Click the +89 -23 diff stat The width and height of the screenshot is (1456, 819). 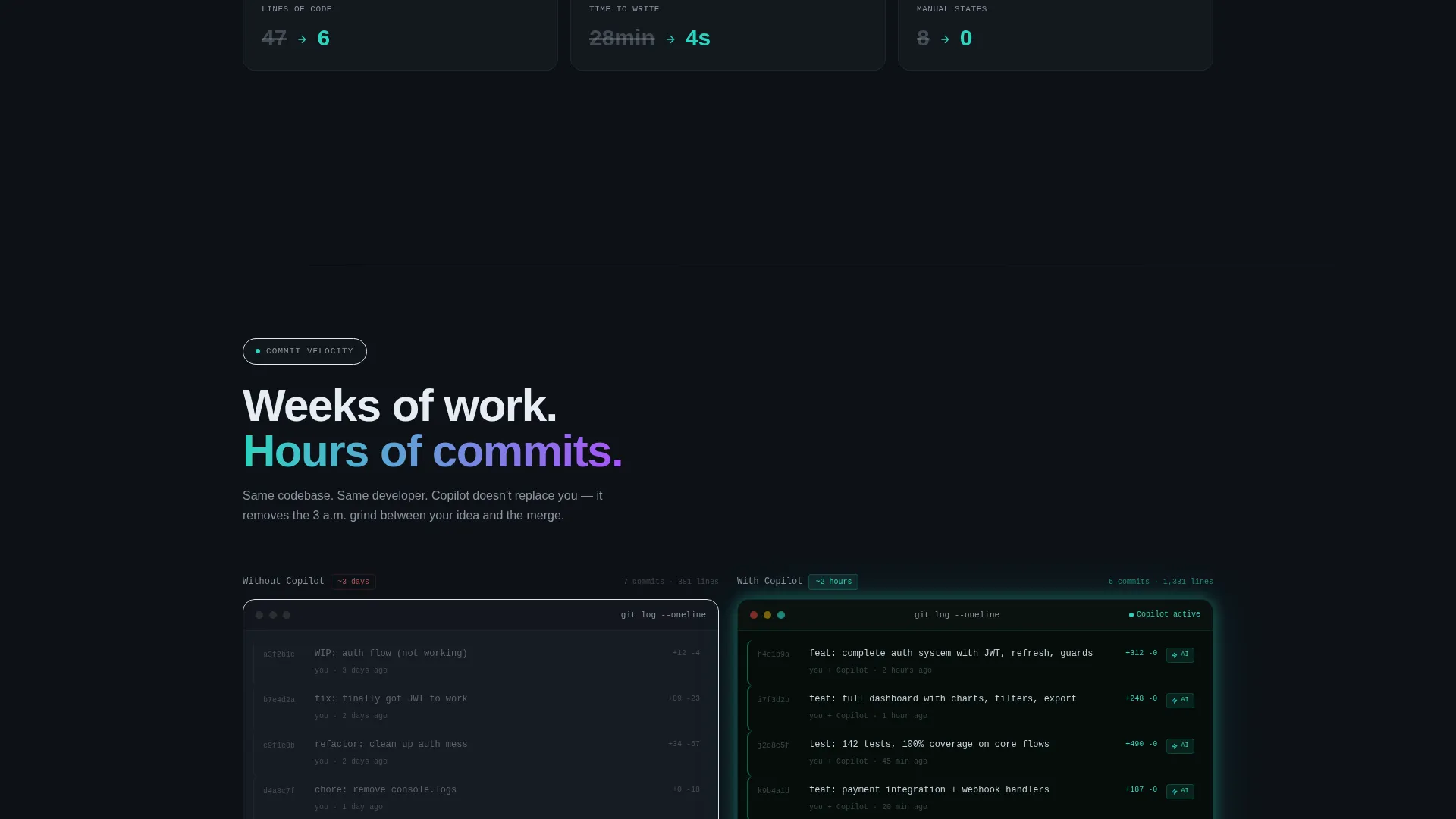[x=684, y=698]
